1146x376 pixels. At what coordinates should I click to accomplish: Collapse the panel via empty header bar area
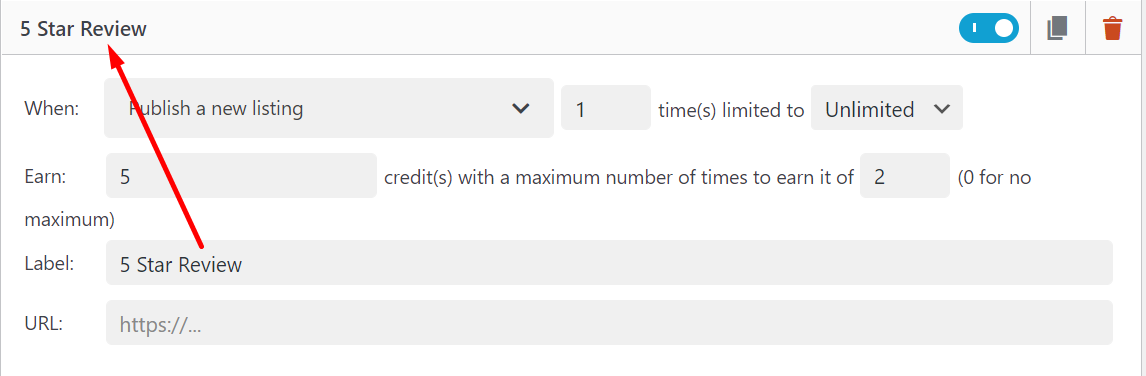pos(548,29)
